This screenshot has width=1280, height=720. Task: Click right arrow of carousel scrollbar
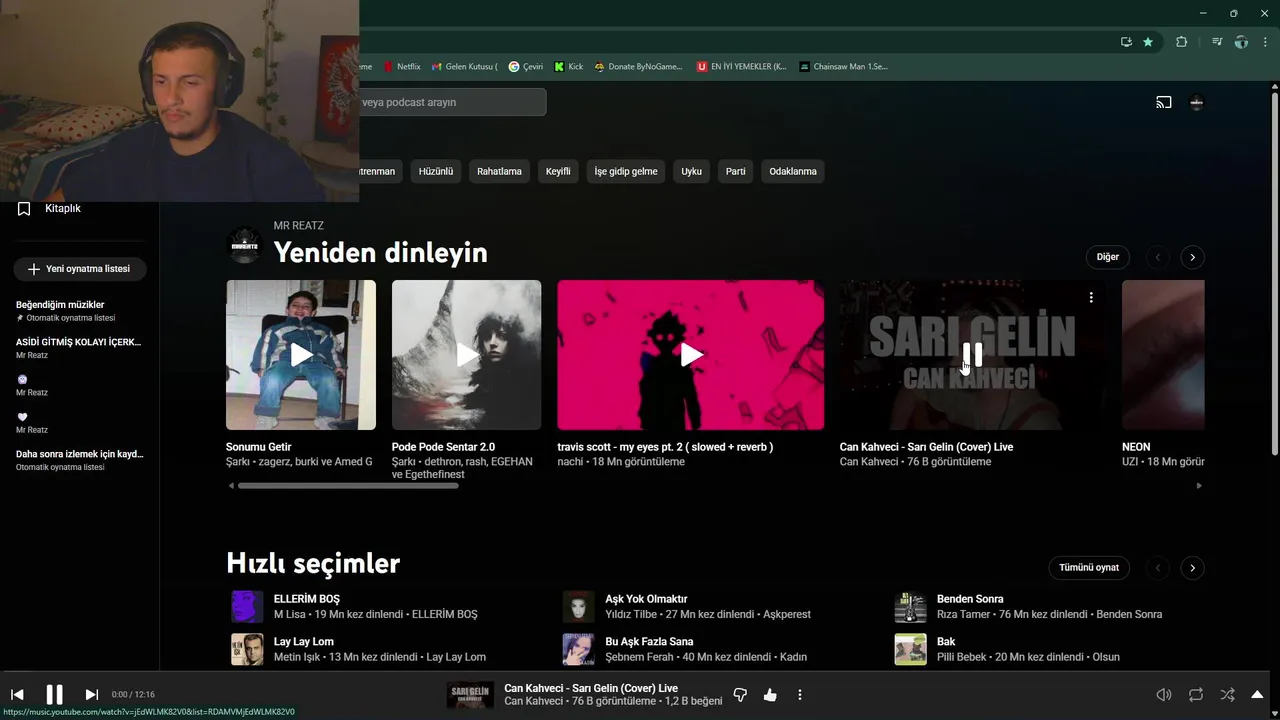tap(1199, 486)
